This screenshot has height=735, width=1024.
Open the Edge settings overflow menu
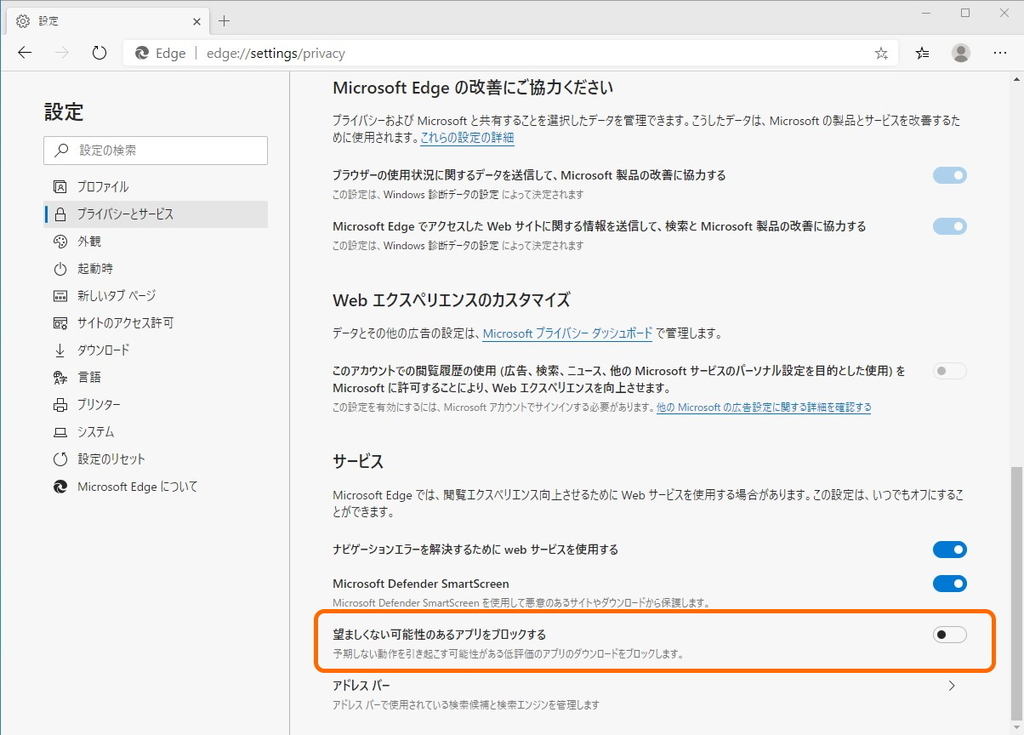(x=999, y=52)
